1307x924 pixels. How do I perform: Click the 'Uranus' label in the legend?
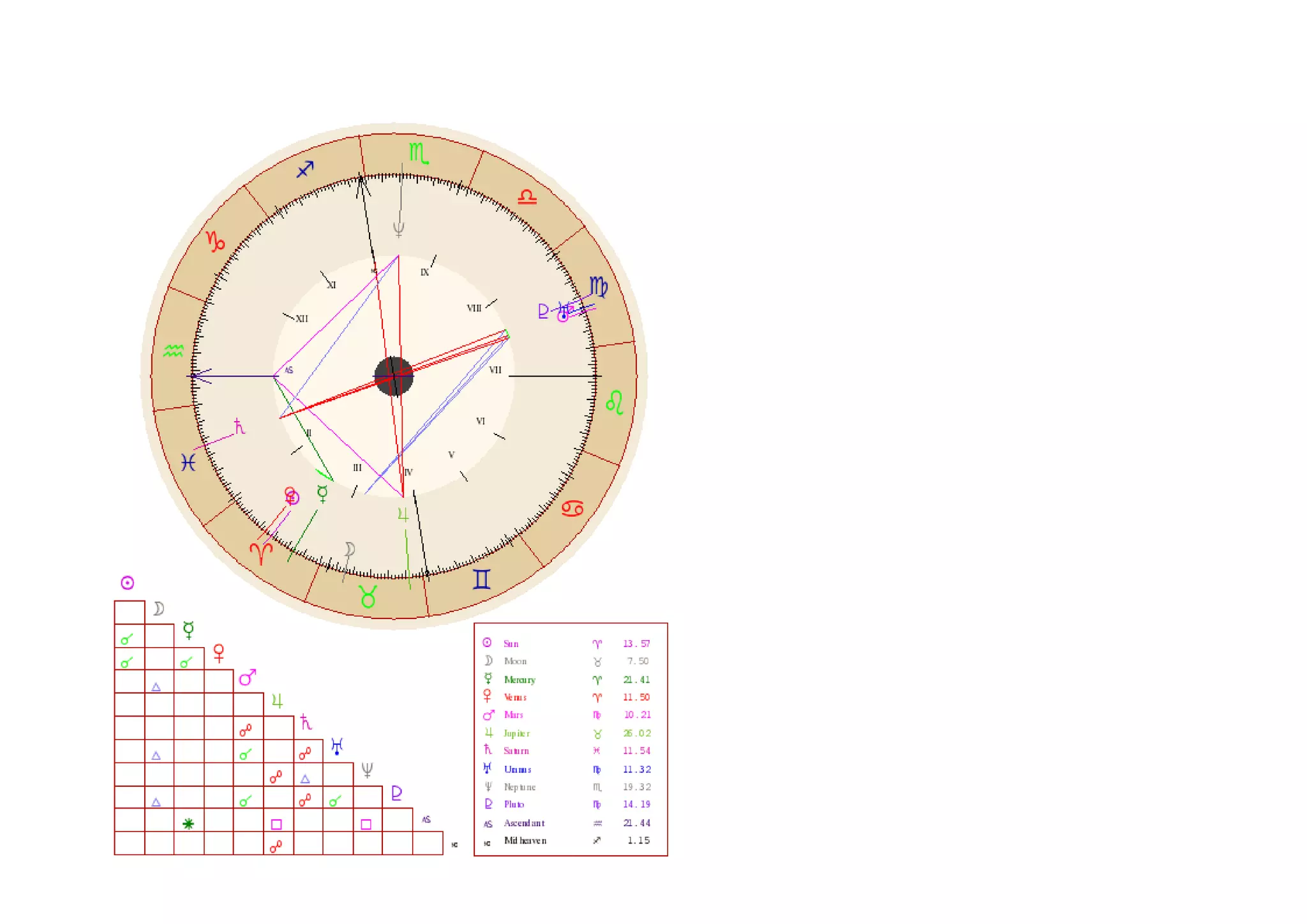pyautogui.click(x=518, y=770)
